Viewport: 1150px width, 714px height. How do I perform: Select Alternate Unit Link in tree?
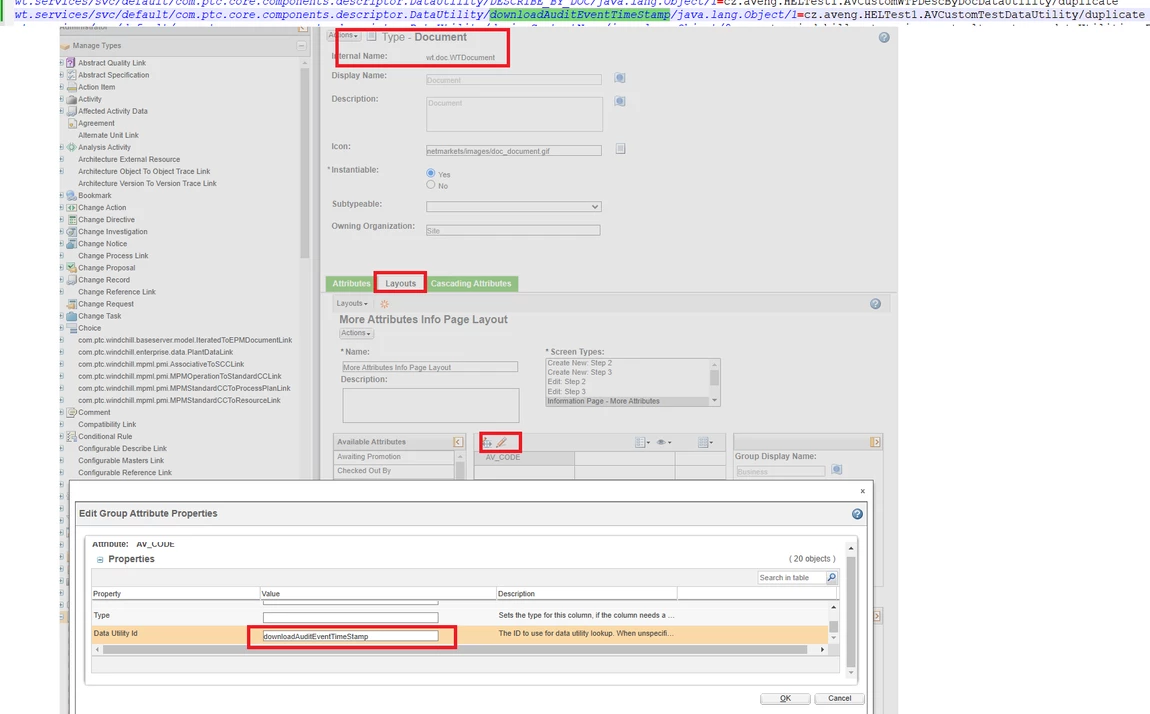point(109,135)
